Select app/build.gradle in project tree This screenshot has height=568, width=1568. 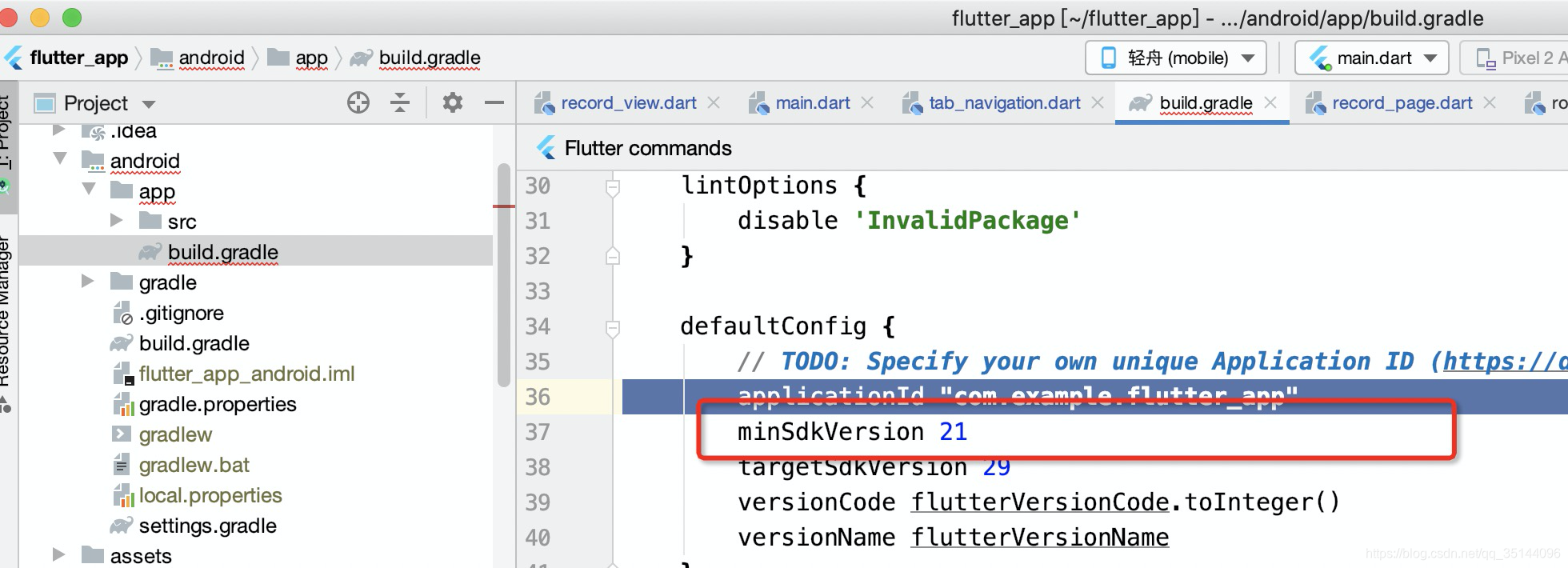click(223, 252)
